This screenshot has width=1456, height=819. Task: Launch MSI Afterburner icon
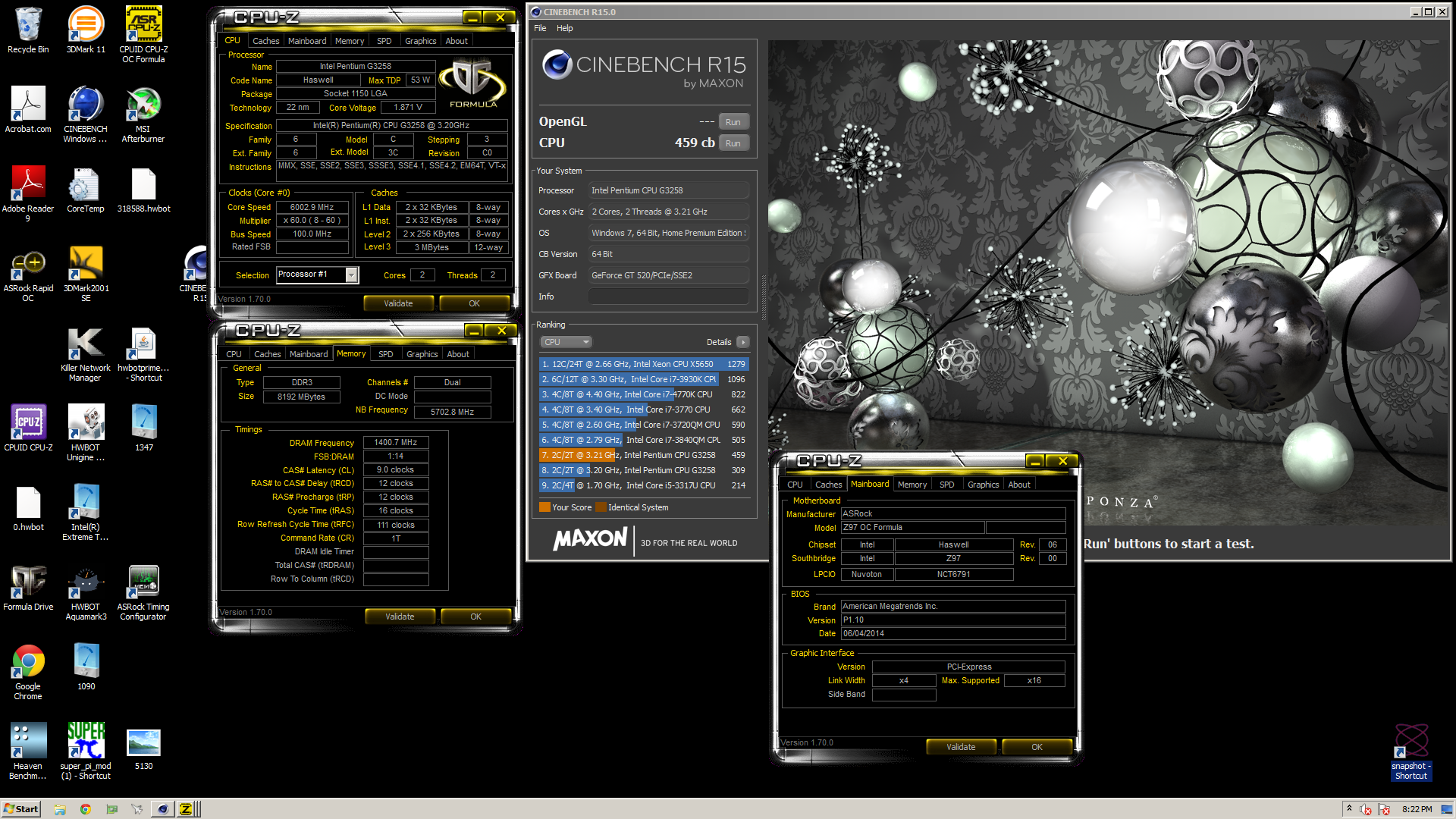[x=143, y=114]
